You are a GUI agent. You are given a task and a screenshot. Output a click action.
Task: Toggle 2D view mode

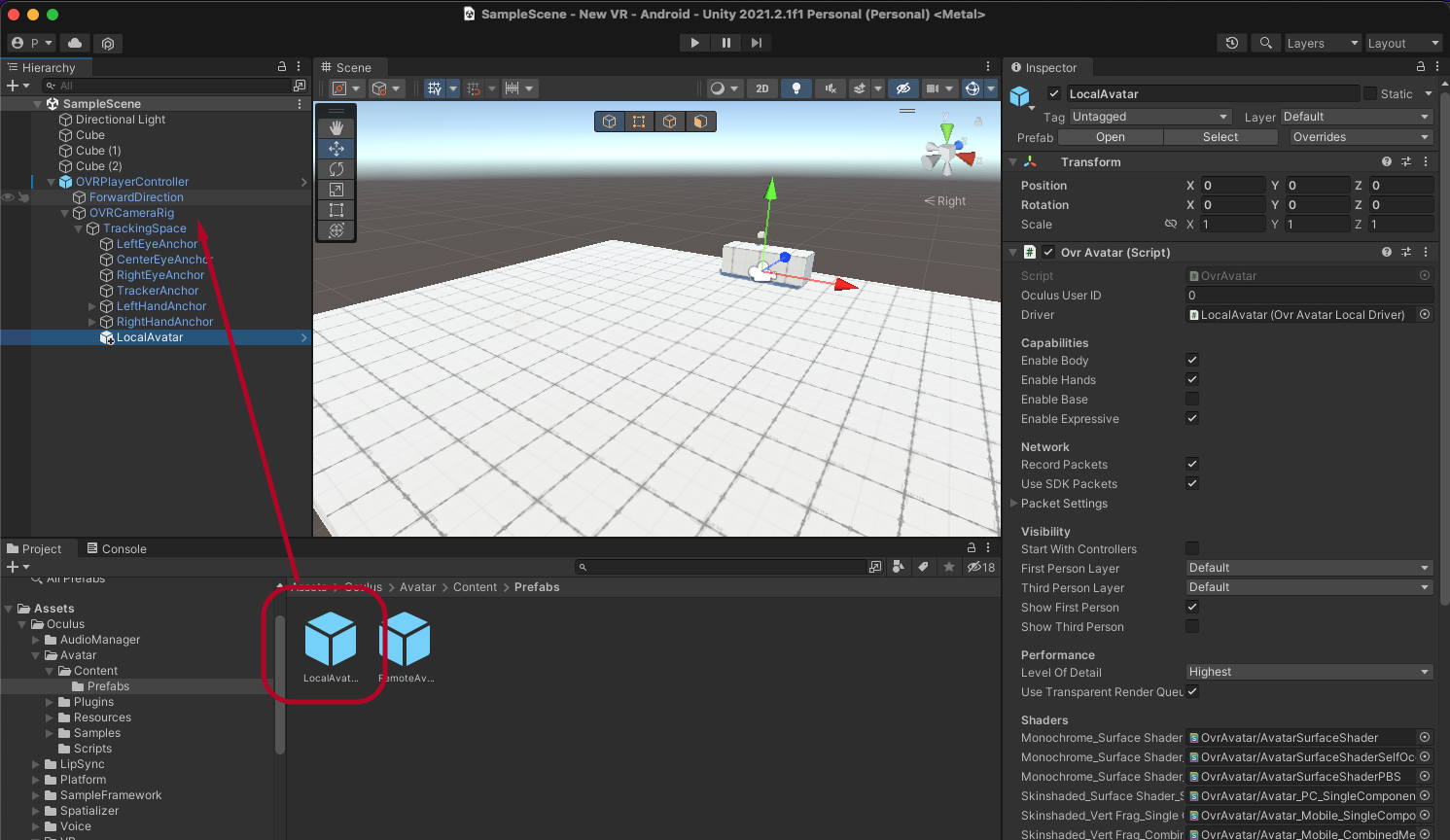coord(762,88)
